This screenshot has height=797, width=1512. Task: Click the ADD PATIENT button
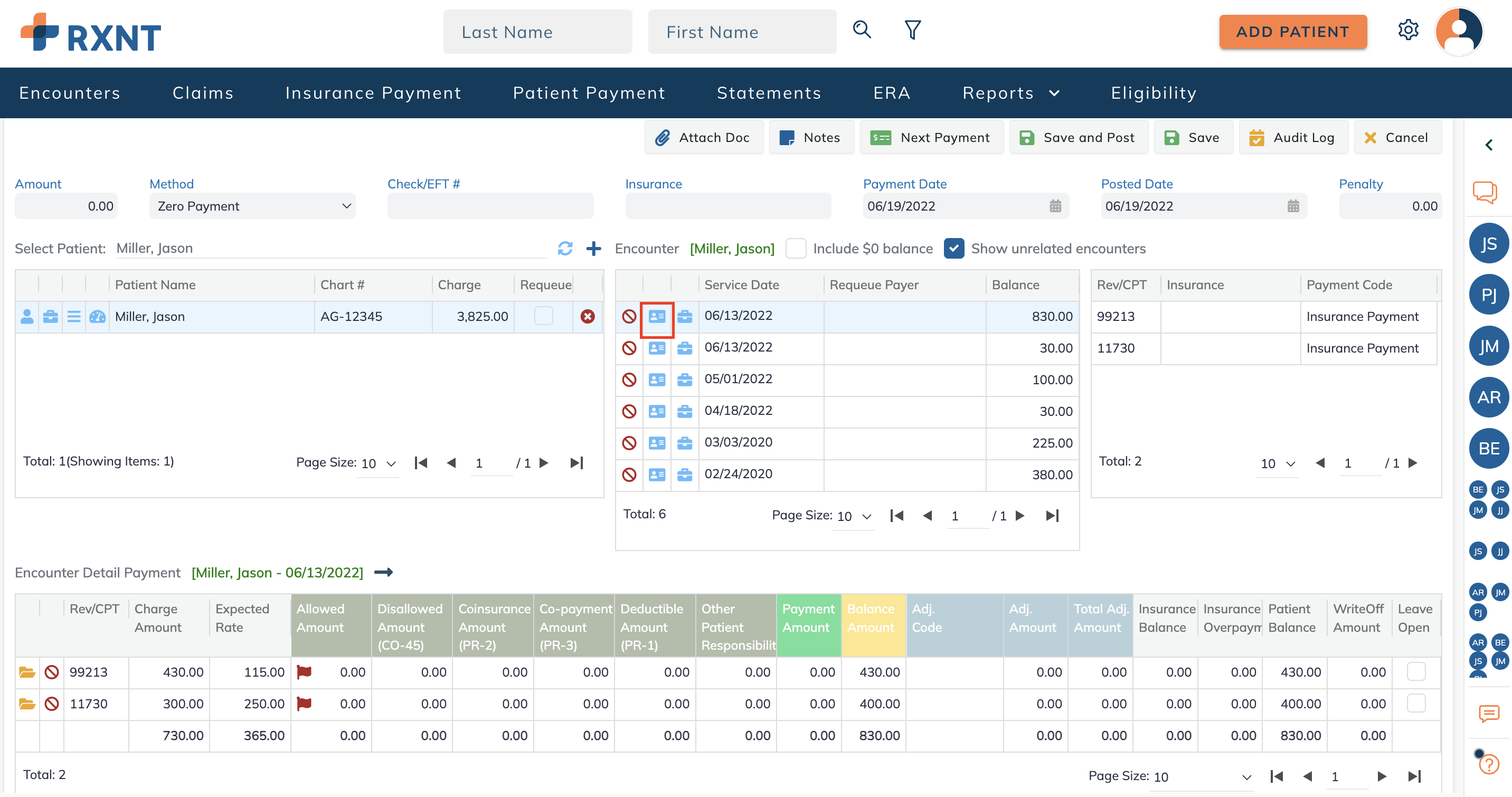coord(1292,32)
